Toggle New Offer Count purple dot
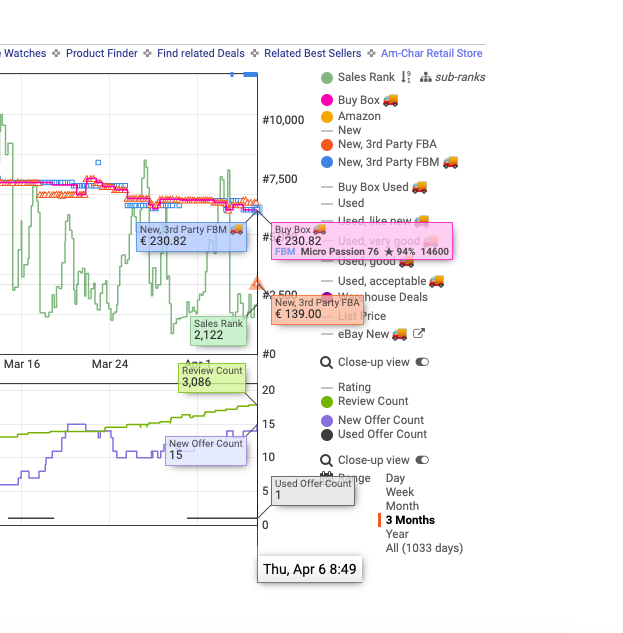This screenshot has height=633, width=623. click(x=327, y=421)
